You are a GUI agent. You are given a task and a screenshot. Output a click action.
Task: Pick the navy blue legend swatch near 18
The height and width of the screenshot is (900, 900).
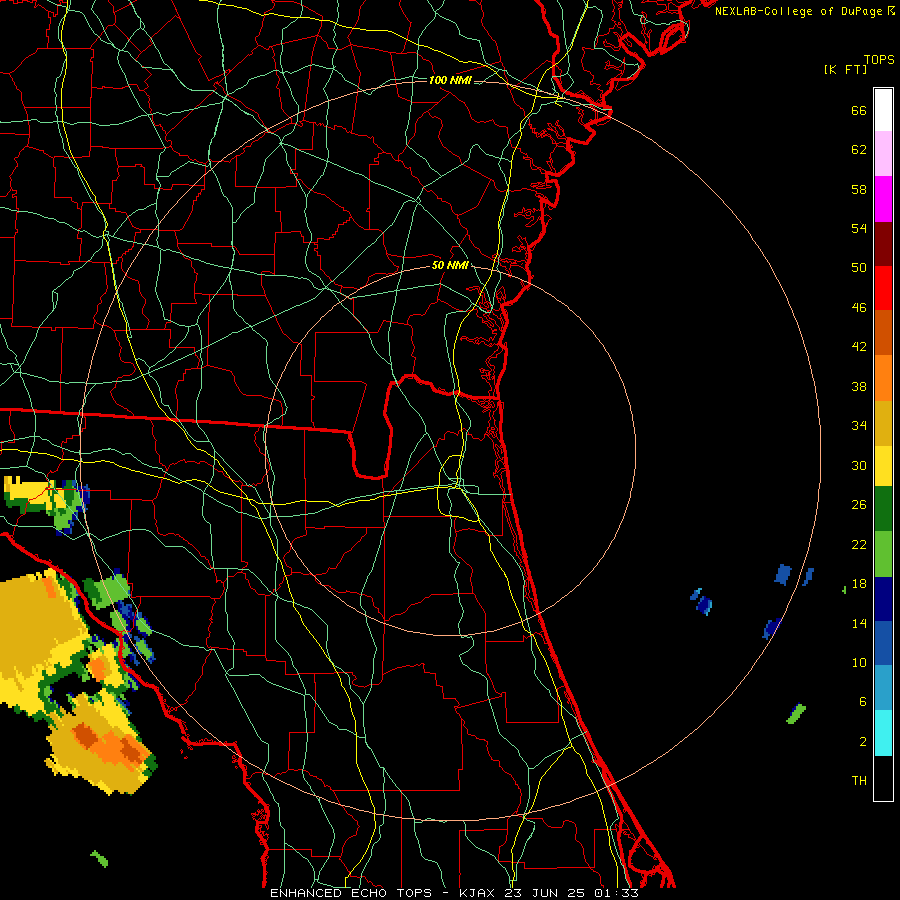(x=883, y=599)
